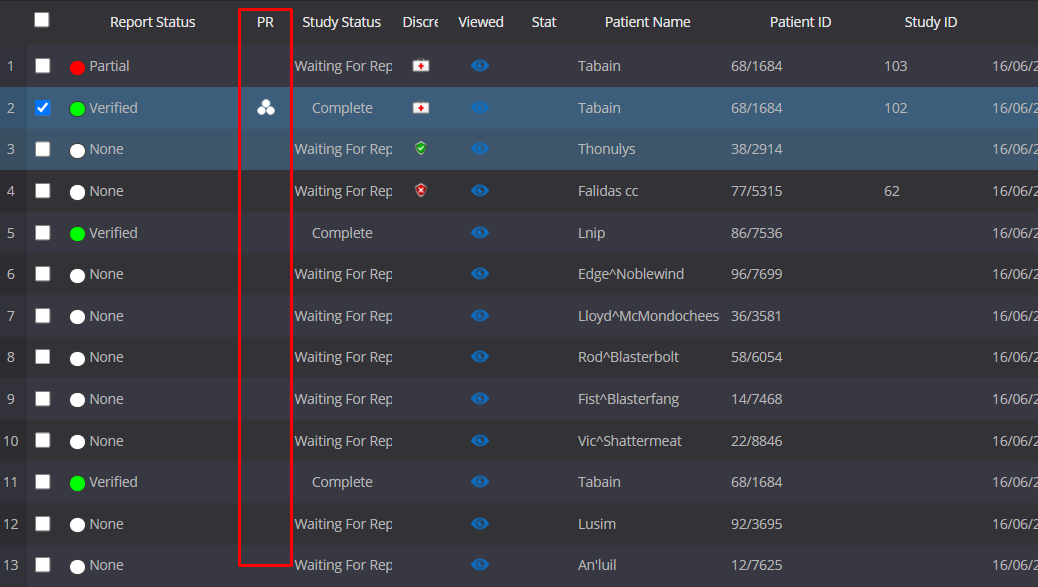Screen dimensions: 1038x587
Task: Click the peer review icon in row 2
Action: pos(265,108)
